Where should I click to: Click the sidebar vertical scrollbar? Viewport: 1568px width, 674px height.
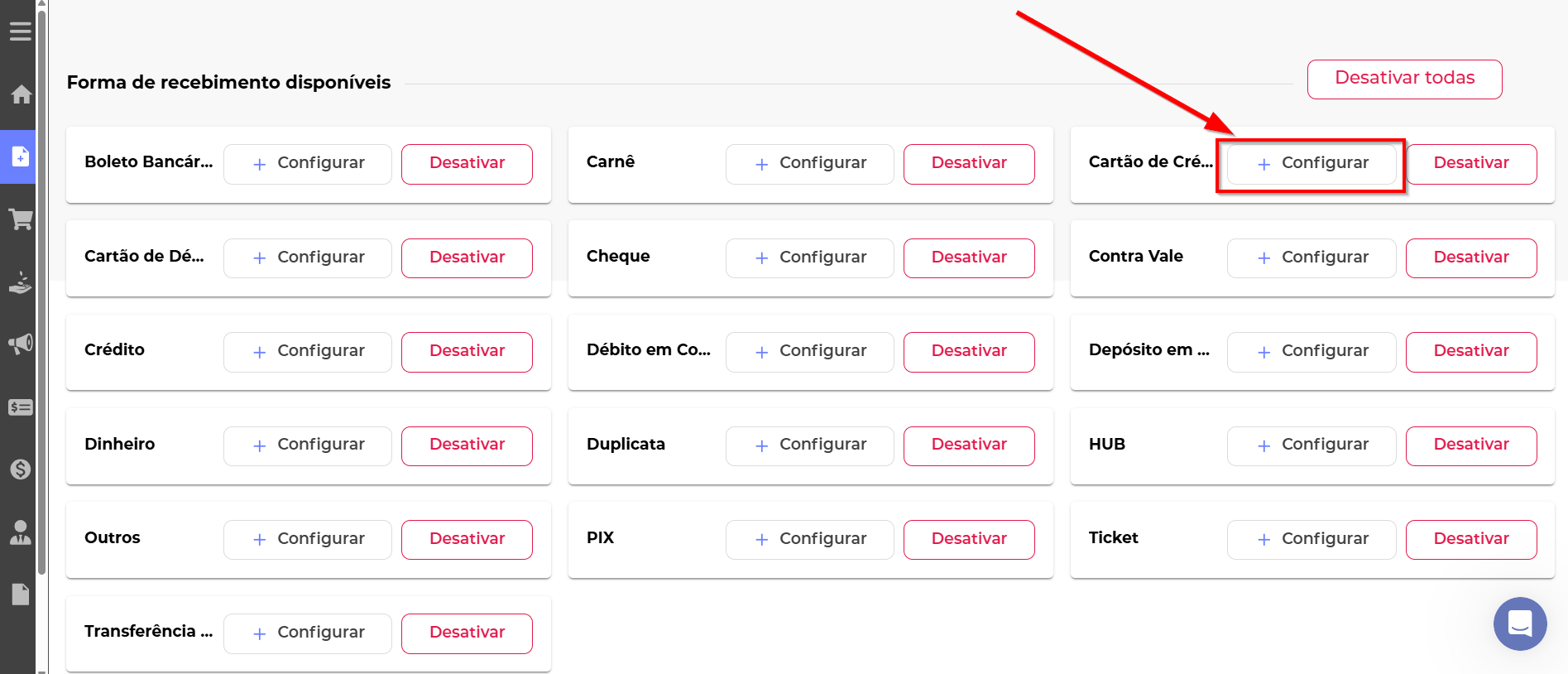(42, 290)
